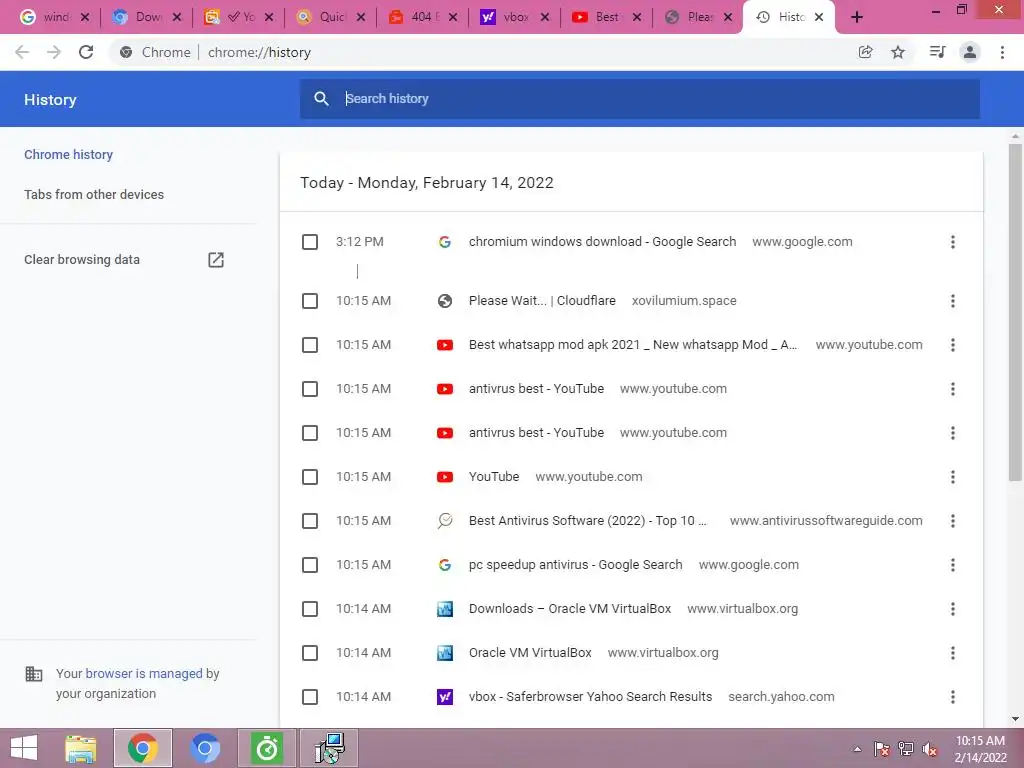Check the Oracle VM VirtualBox entry checkbox

[x=310, y=653]
